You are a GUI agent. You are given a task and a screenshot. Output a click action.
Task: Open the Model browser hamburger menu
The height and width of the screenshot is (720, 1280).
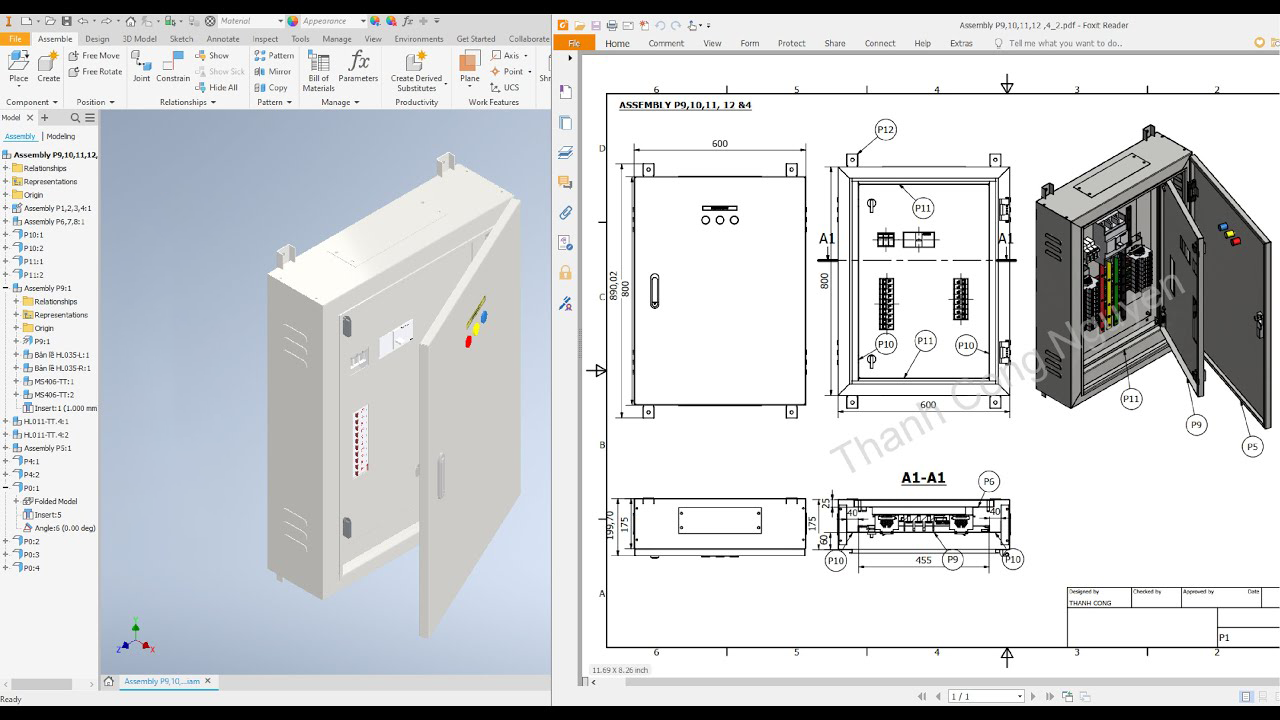point(89,118)
